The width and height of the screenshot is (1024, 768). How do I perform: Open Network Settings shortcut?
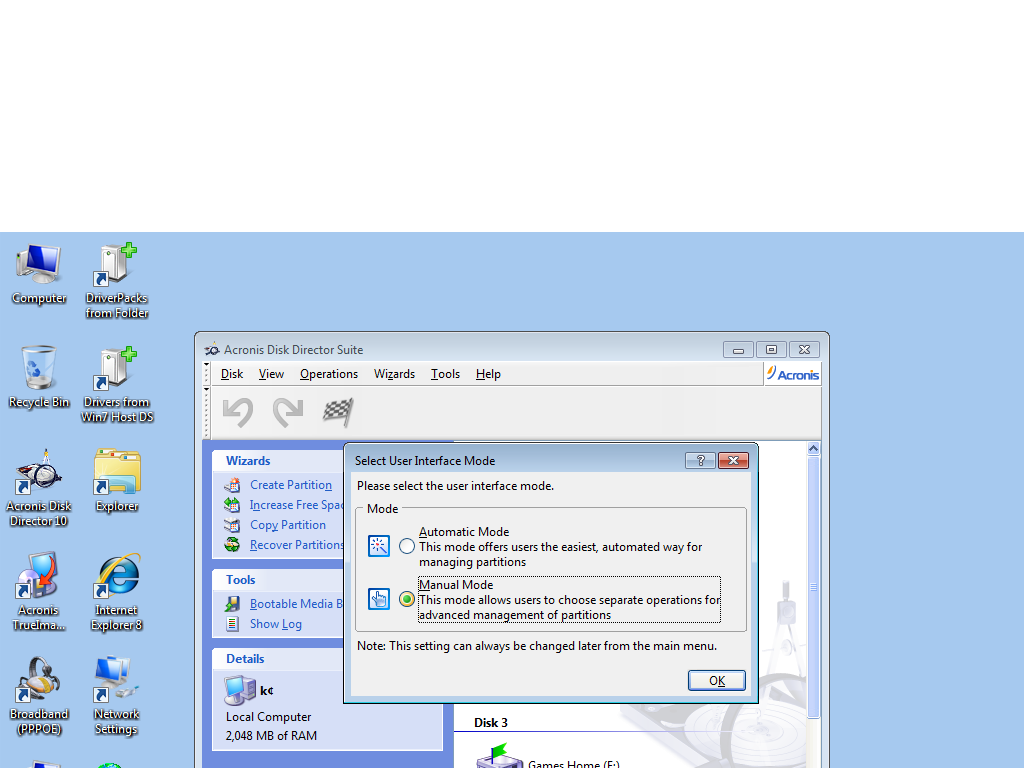pyautogui.click(x=116, y=696)
